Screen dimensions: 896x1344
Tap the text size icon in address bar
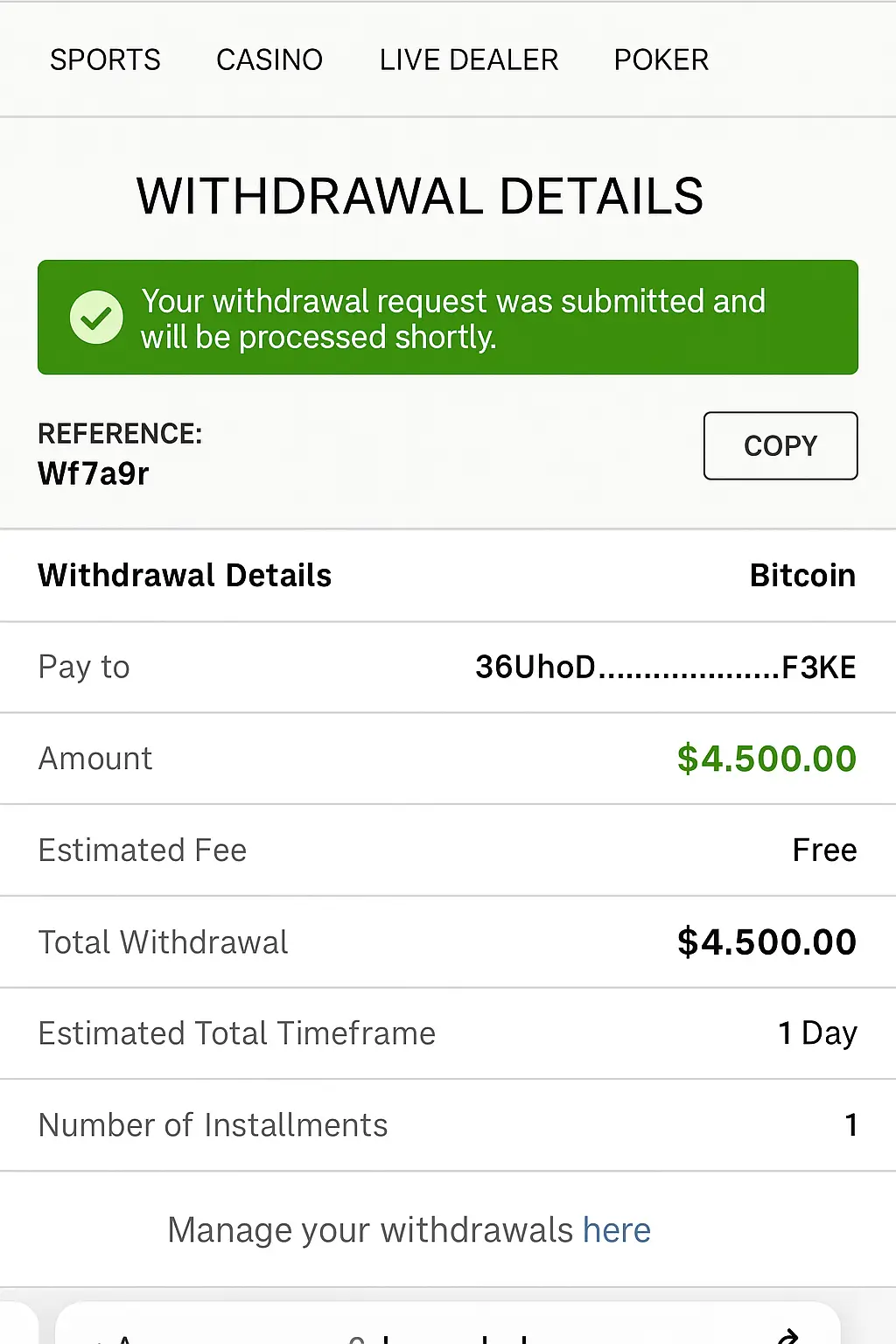115,1337
